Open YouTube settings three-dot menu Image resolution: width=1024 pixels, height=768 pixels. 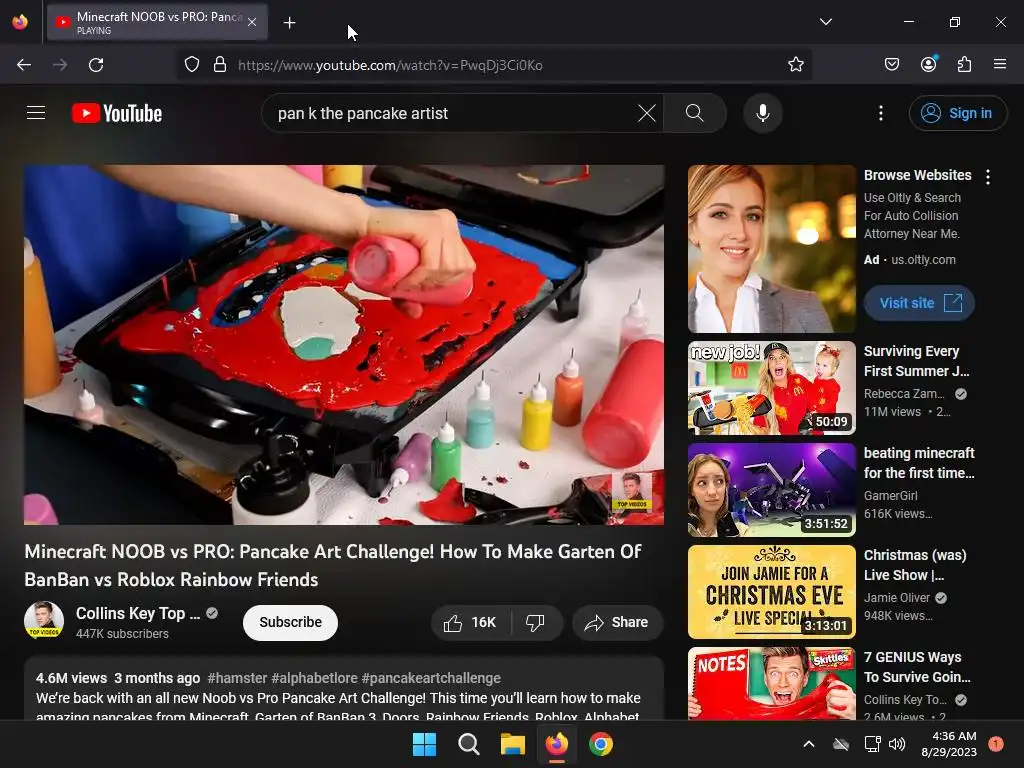point(880,113)
